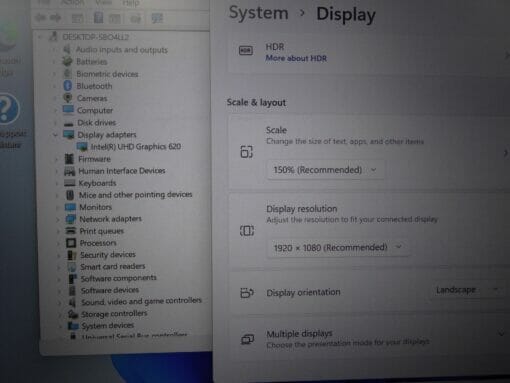Open the Scale row's right chevron
This screenshot has width=510, height=383.
(x=506, y=153)
